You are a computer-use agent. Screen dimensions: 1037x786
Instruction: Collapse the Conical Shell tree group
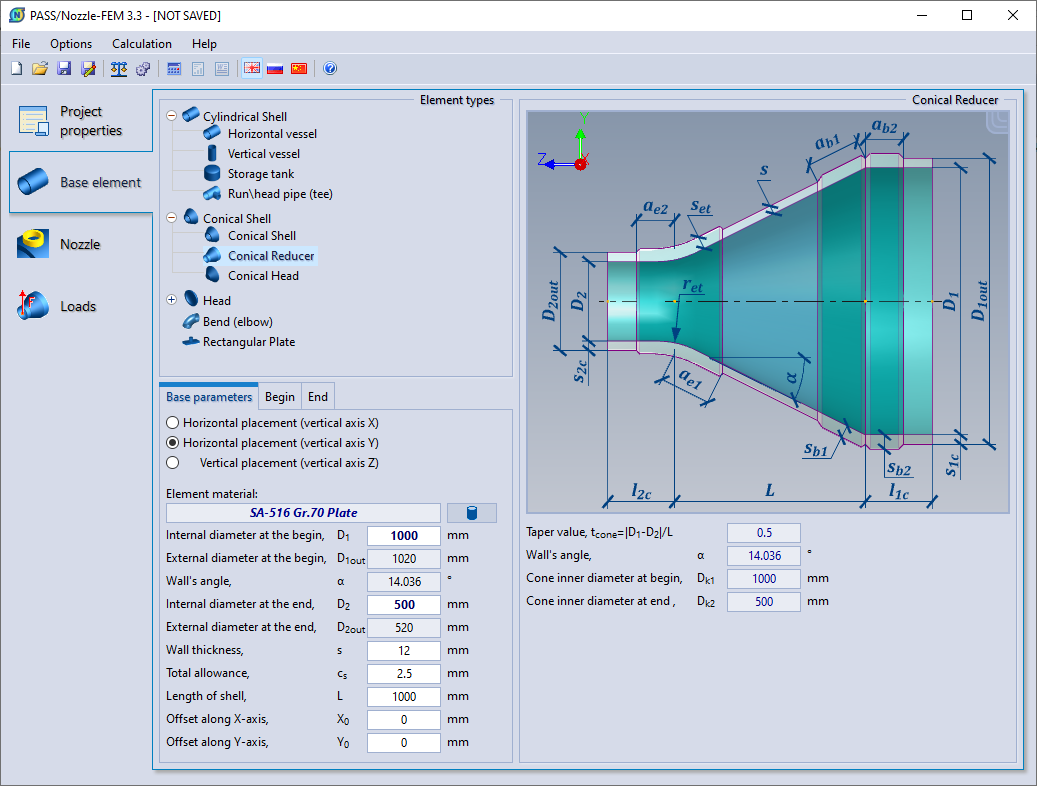click(x=171, y=217)
